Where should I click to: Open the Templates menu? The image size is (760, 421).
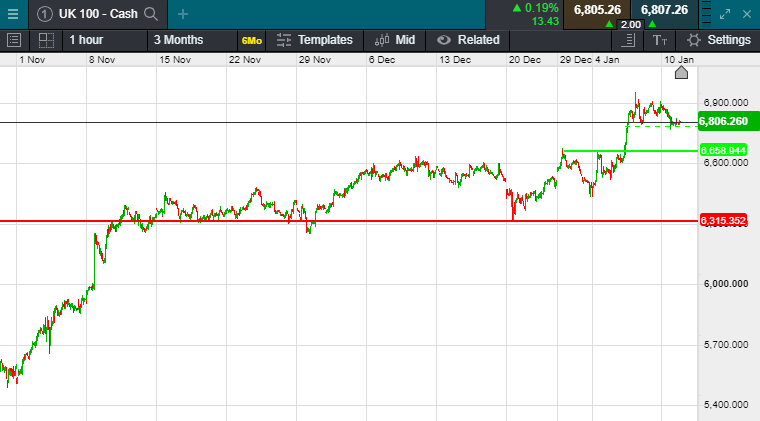[x=314, y=40]
